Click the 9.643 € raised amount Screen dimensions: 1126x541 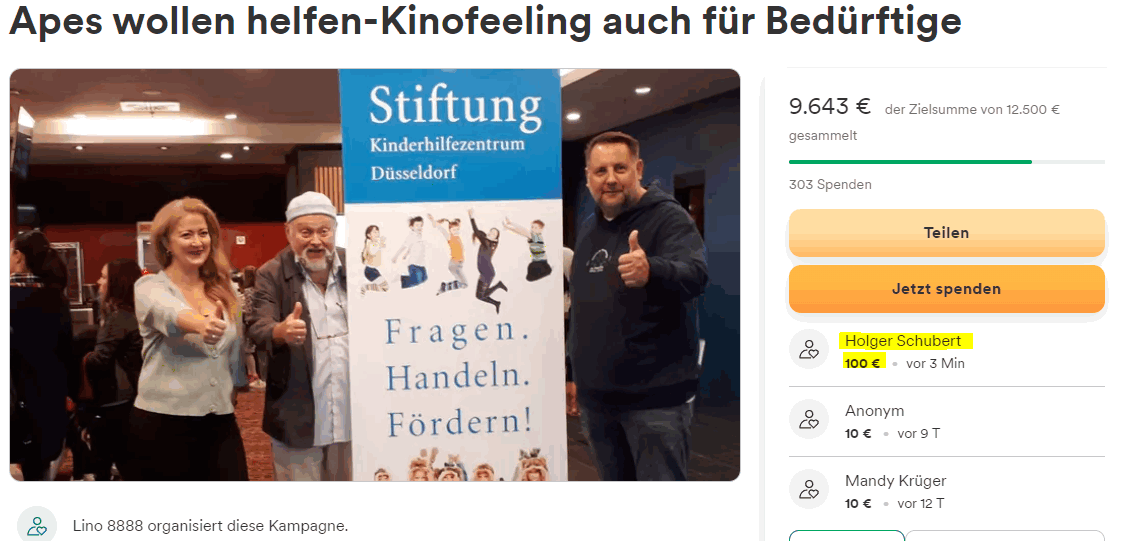click(829, 106)
